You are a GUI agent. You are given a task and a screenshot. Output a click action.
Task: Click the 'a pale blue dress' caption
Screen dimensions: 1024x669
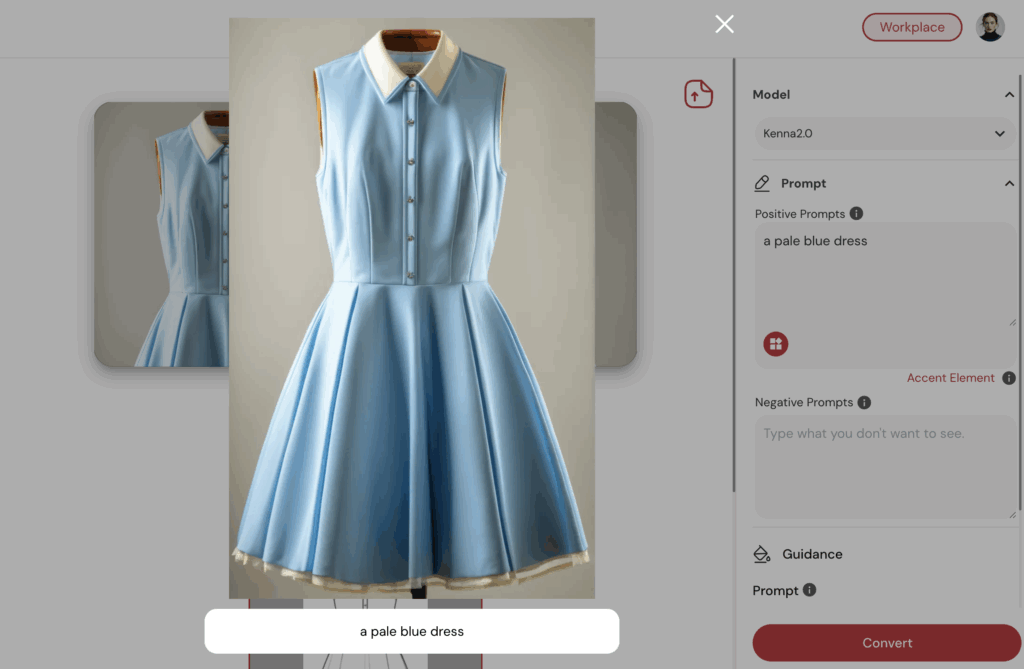(411, 632)
